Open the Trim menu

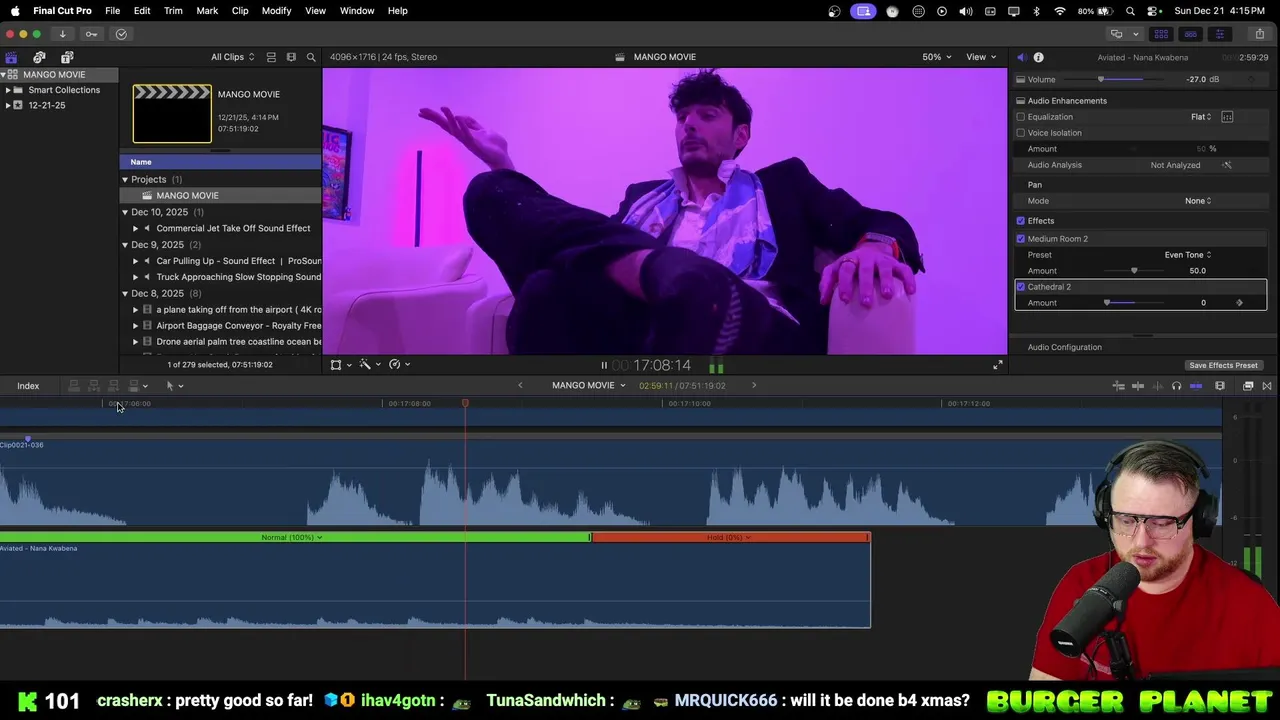(173, 11)
